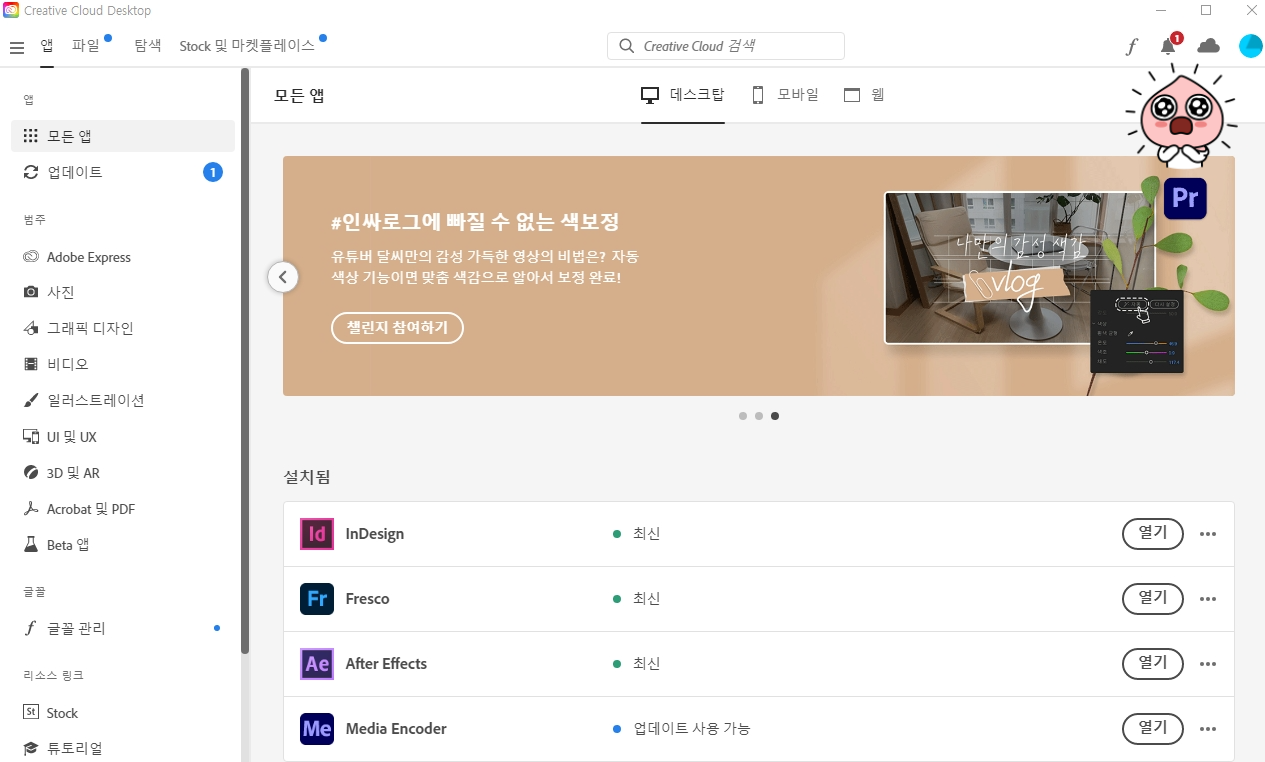This screenshot has height=762, width=1265.
Task: Click the vlog thumbnail on banner
Action: click(1020, 268)
